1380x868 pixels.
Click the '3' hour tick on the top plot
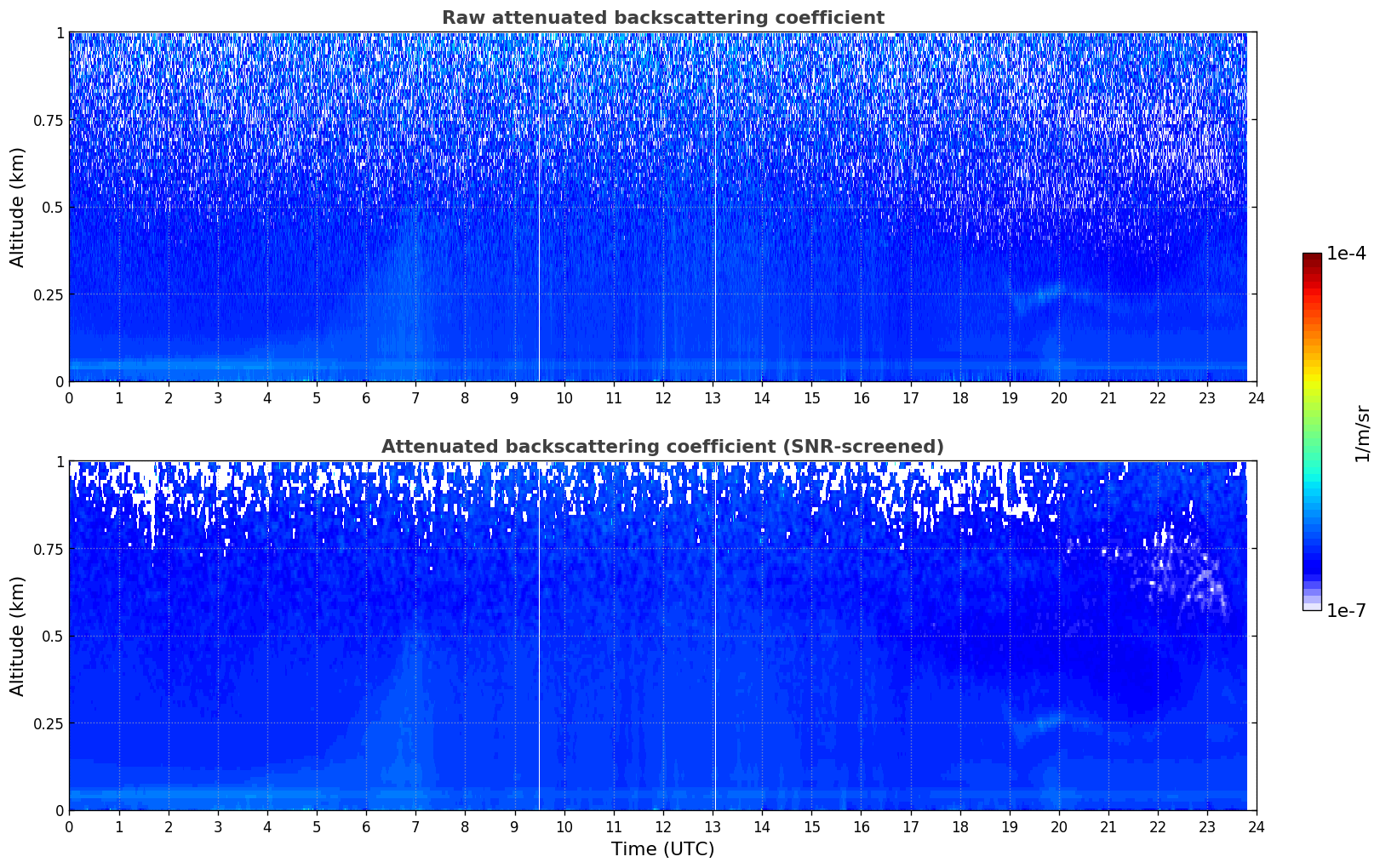(218, 397)
